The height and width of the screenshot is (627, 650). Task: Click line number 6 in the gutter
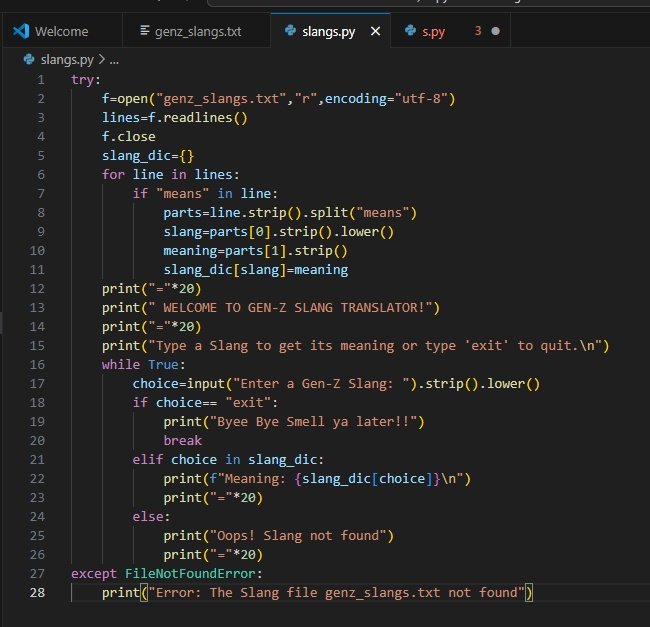point(41,174)
